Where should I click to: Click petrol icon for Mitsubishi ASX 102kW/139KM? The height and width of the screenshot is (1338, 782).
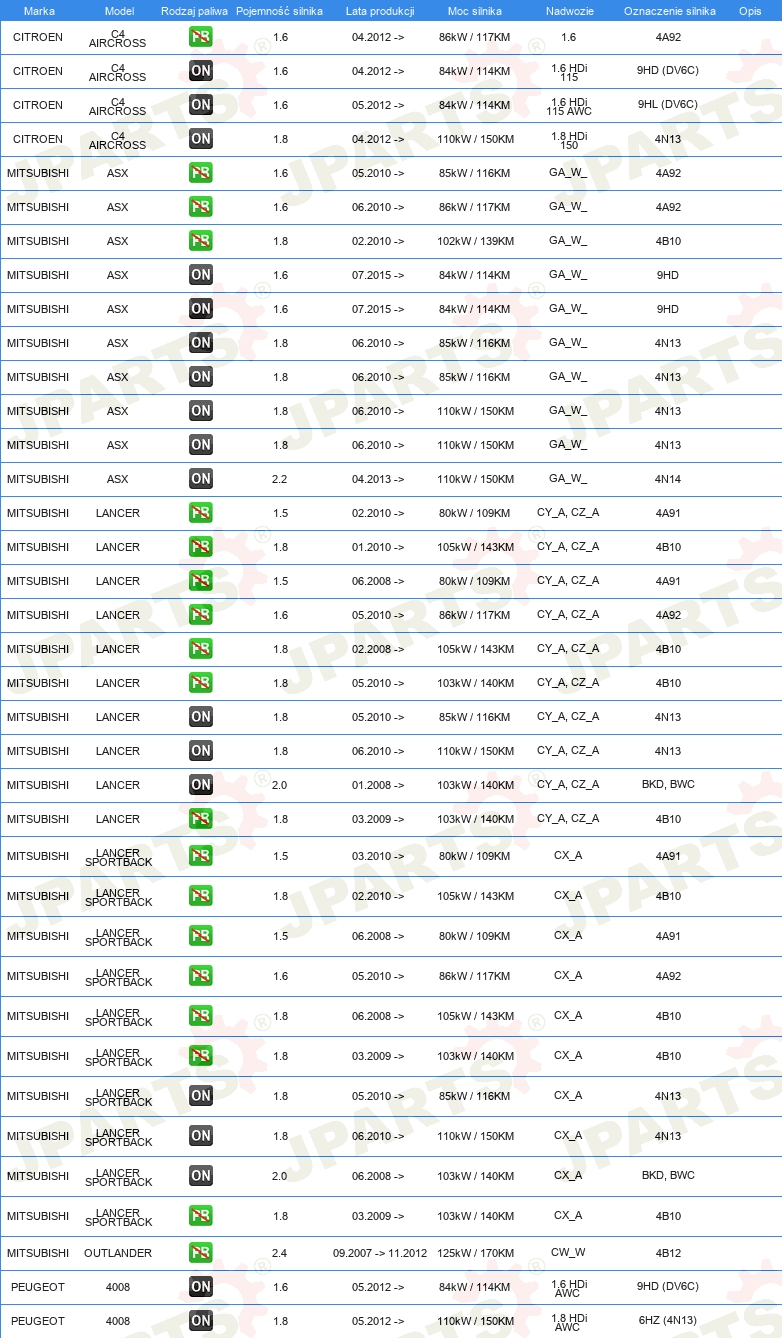(201, 241)
